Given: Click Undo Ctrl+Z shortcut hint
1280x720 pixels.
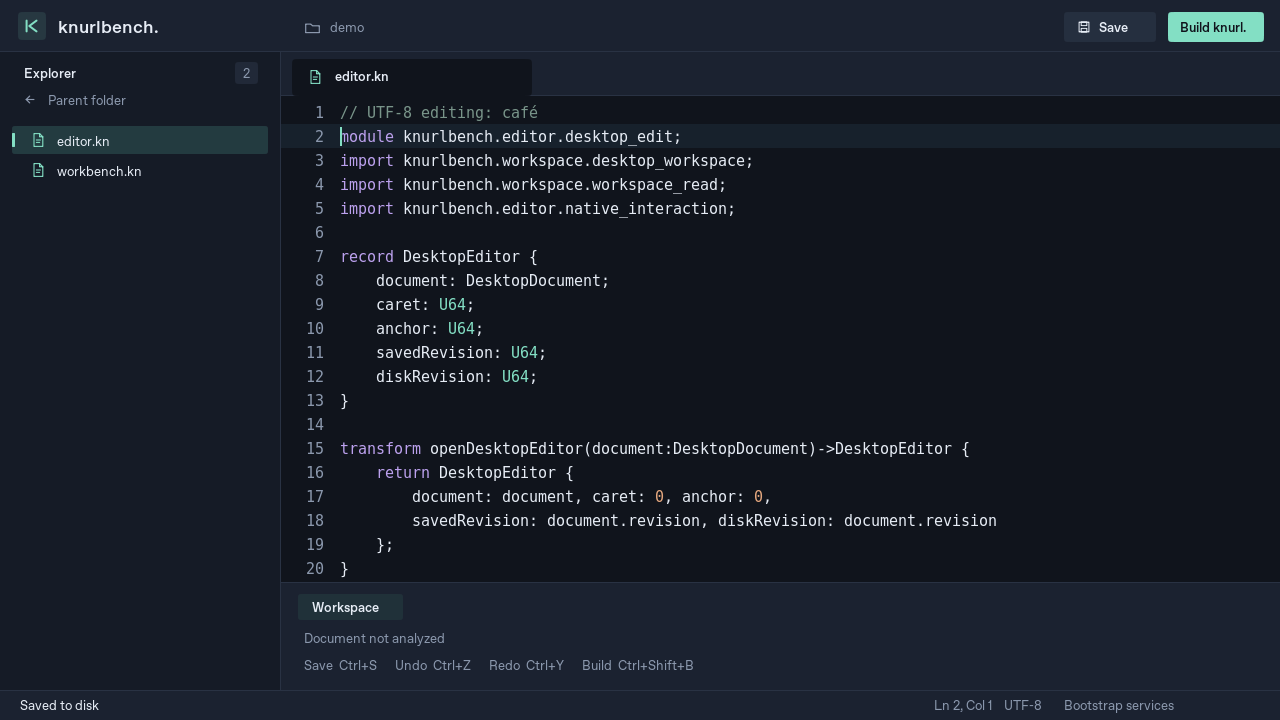Looking at the screenshot, I should pyautogui.click(x=433, y=665).
